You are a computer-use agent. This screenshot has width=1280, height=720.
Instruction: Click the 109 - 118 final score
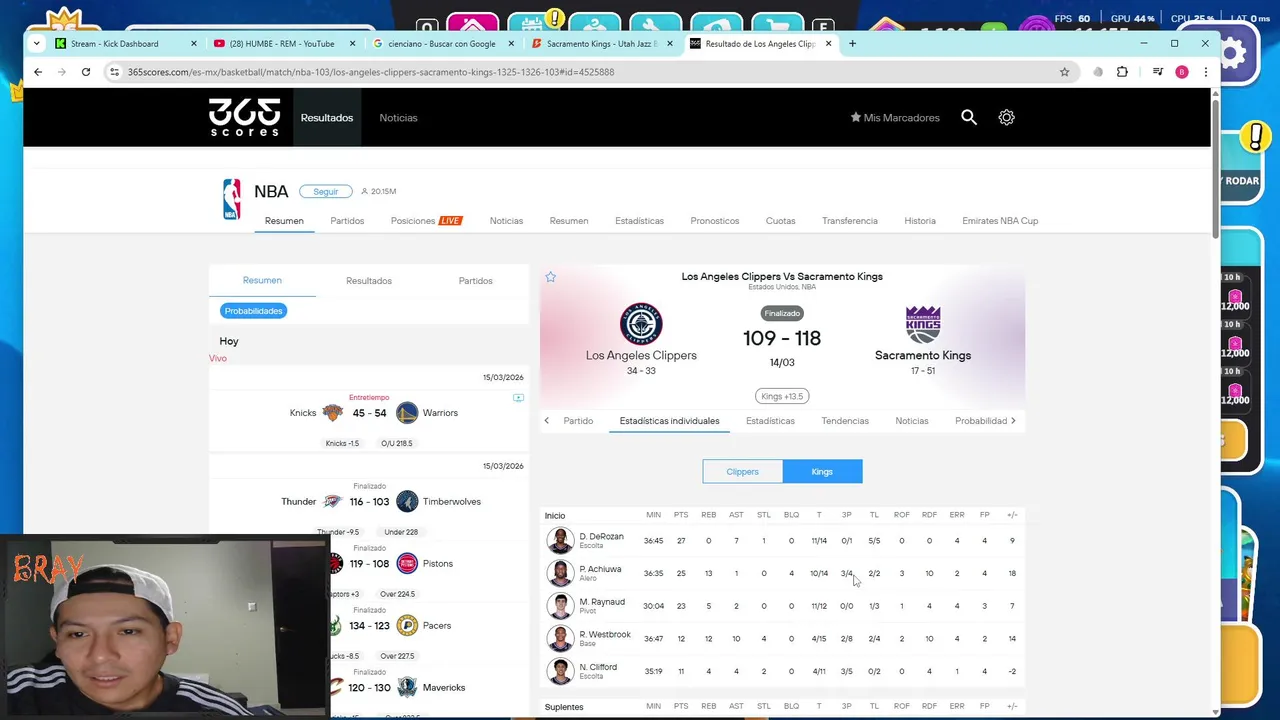coord(782,338)
